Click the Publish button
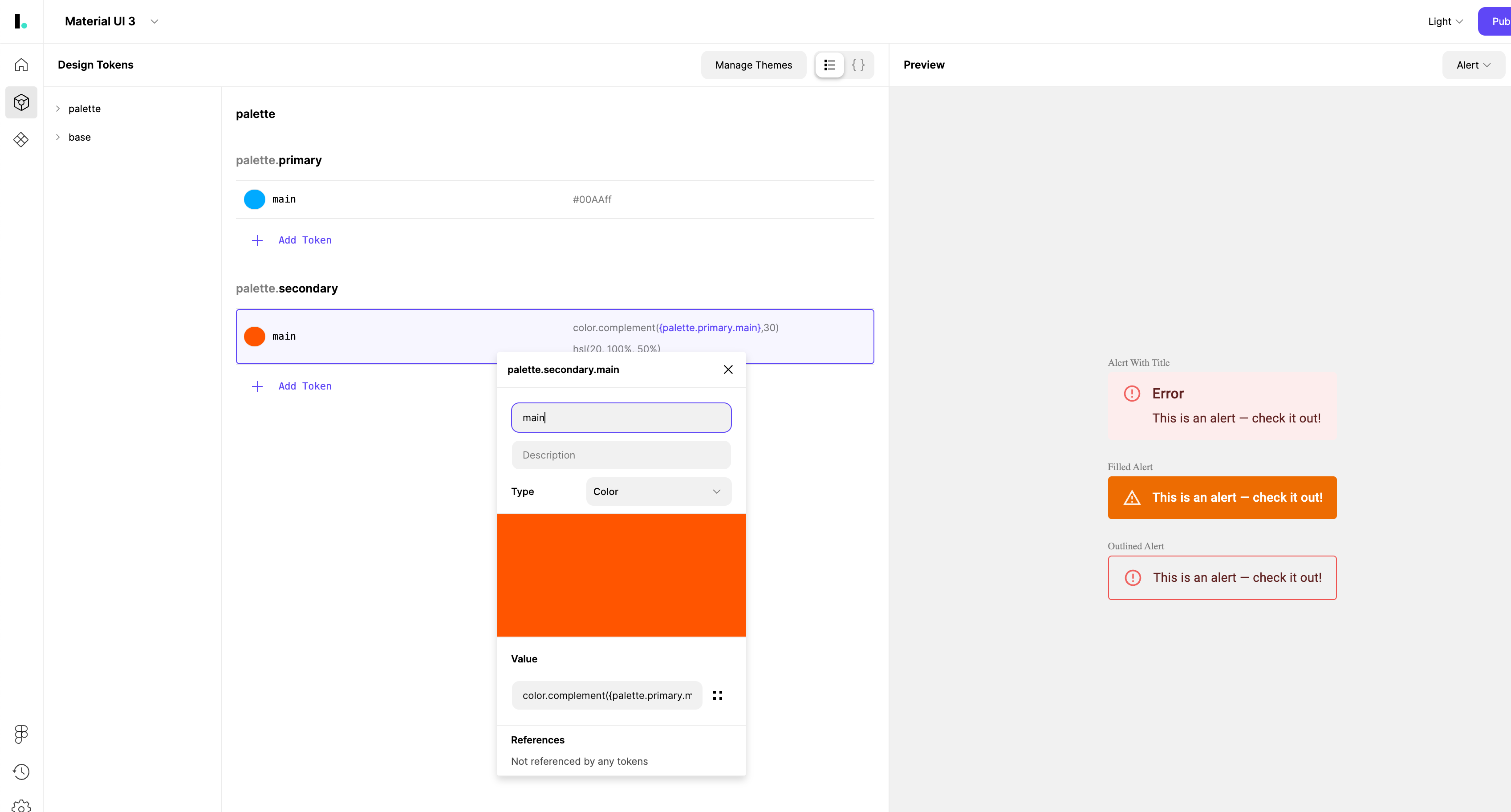The height and width of the screenshot is (812, 1511). [1495, 21]
